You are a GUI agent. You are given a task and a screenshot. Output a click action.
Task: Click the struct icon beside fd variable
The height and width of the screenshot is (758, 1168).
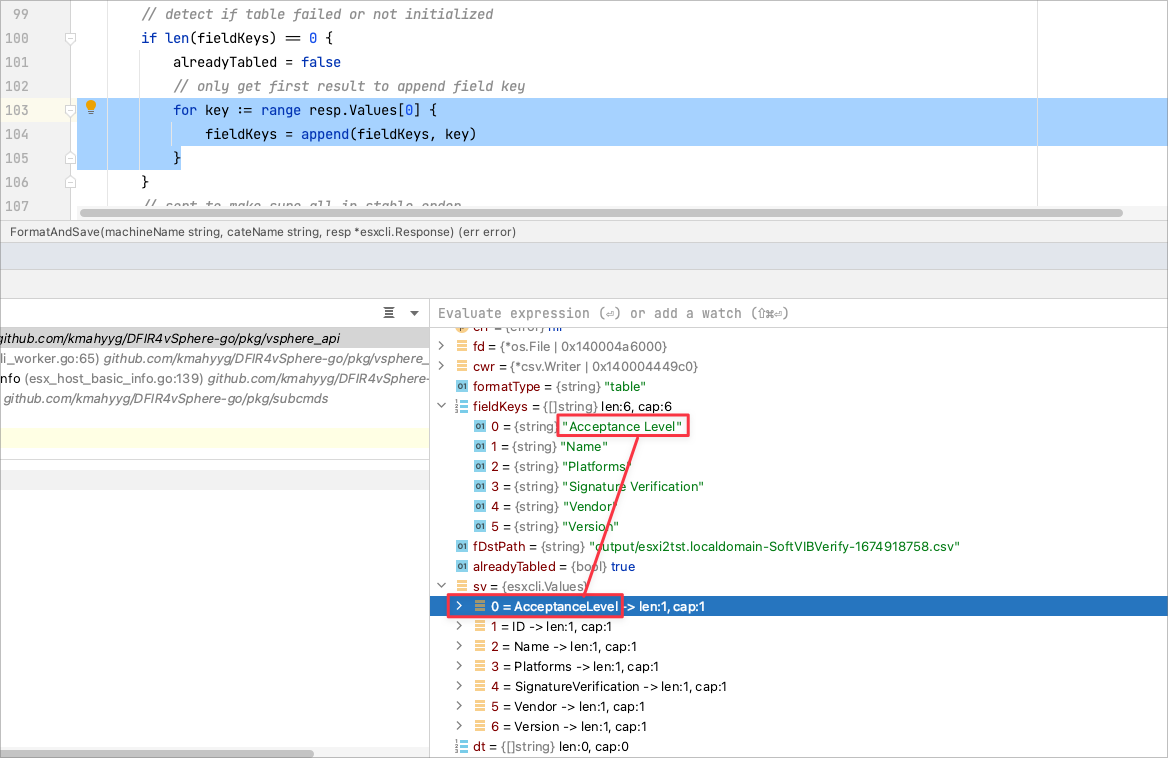462,346
